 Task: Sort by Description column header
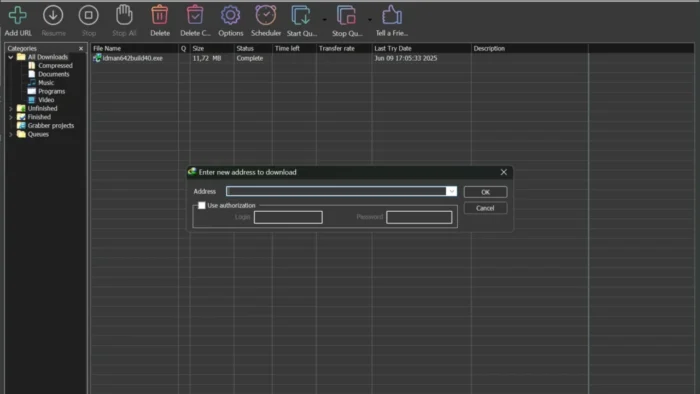[529, 48]
